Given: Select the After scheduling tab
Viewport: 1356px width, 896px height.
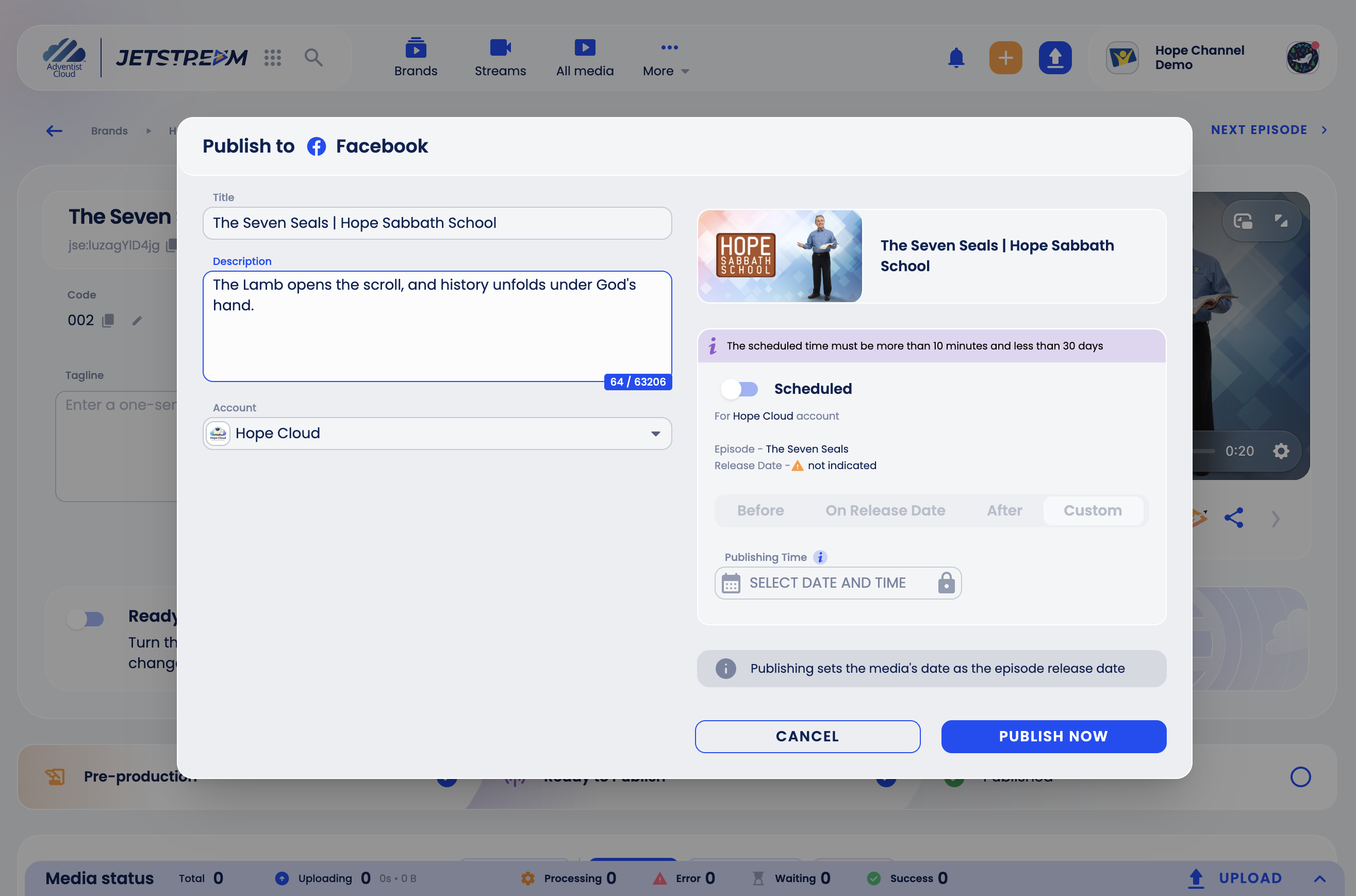Looking at the screenshot, I should 1004,510.
